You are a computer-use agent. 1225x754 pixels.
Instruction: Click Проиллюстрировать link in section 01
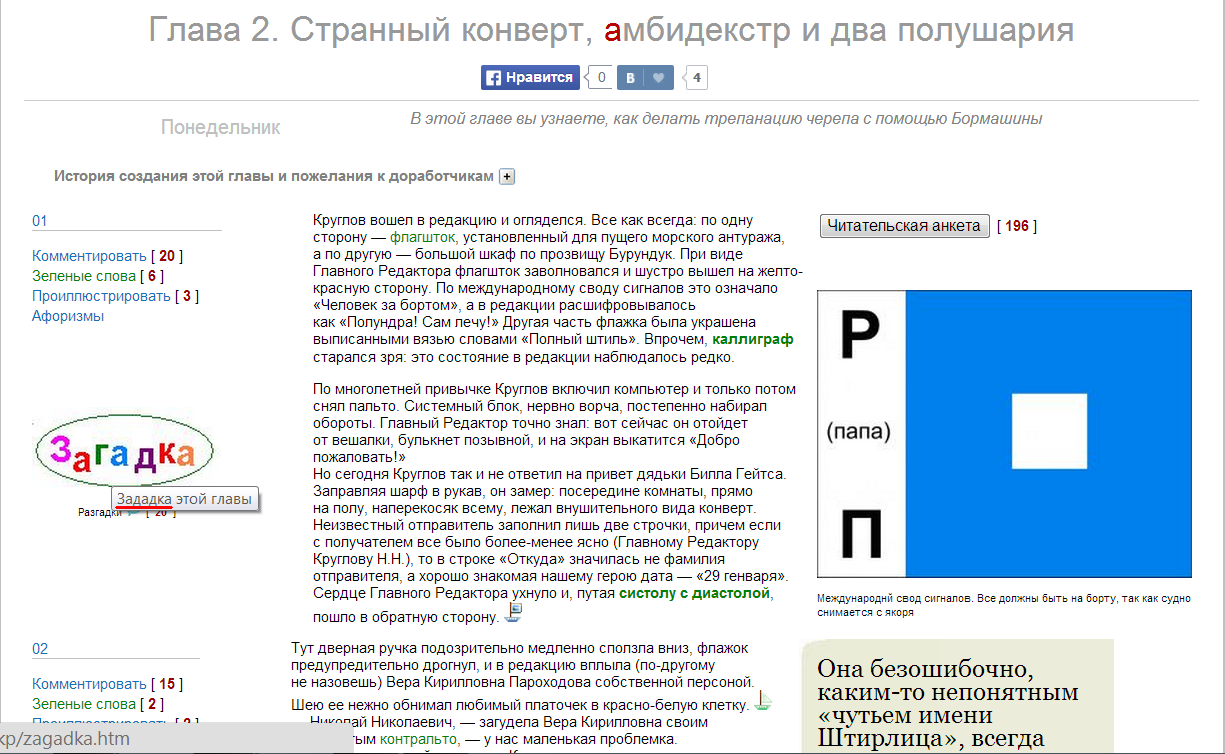tap(101, 296)
